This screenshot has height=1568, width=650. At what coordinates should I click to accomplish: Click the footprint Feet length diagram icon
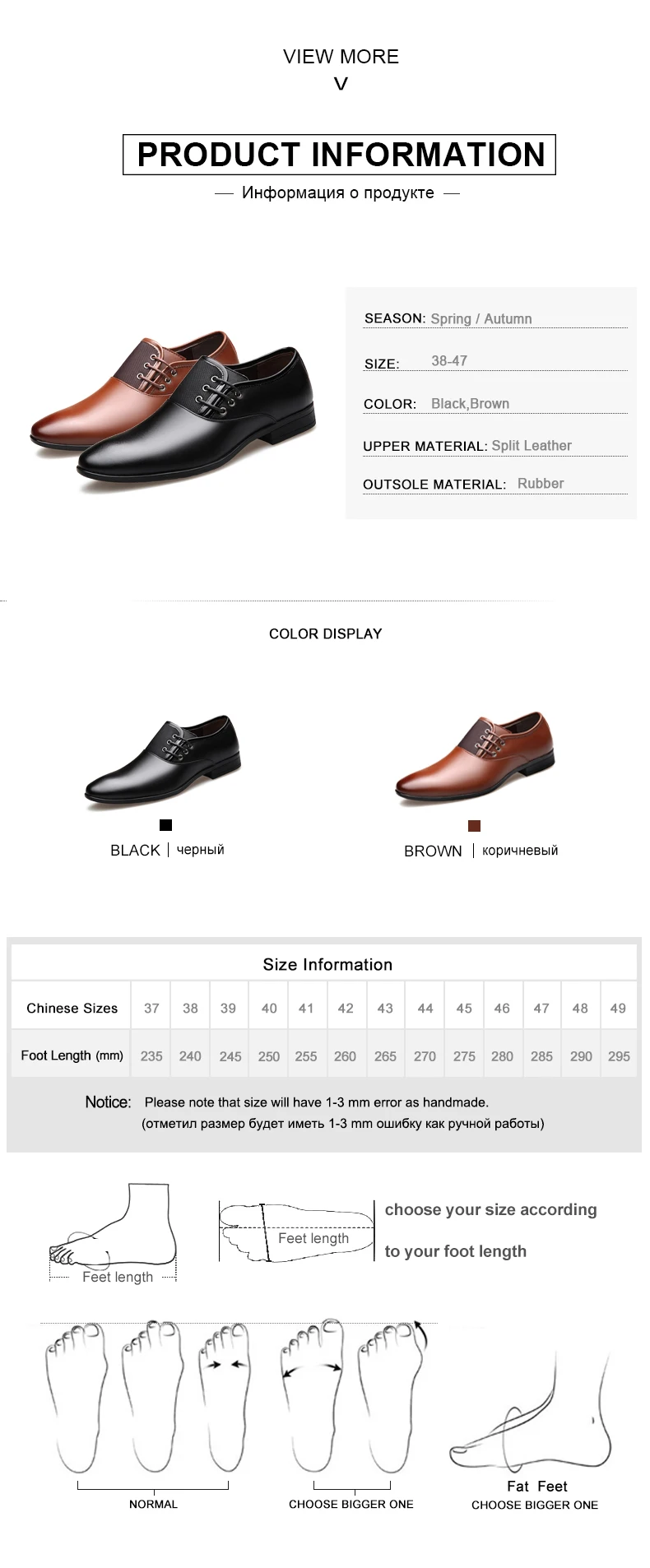pos(296,1231)
